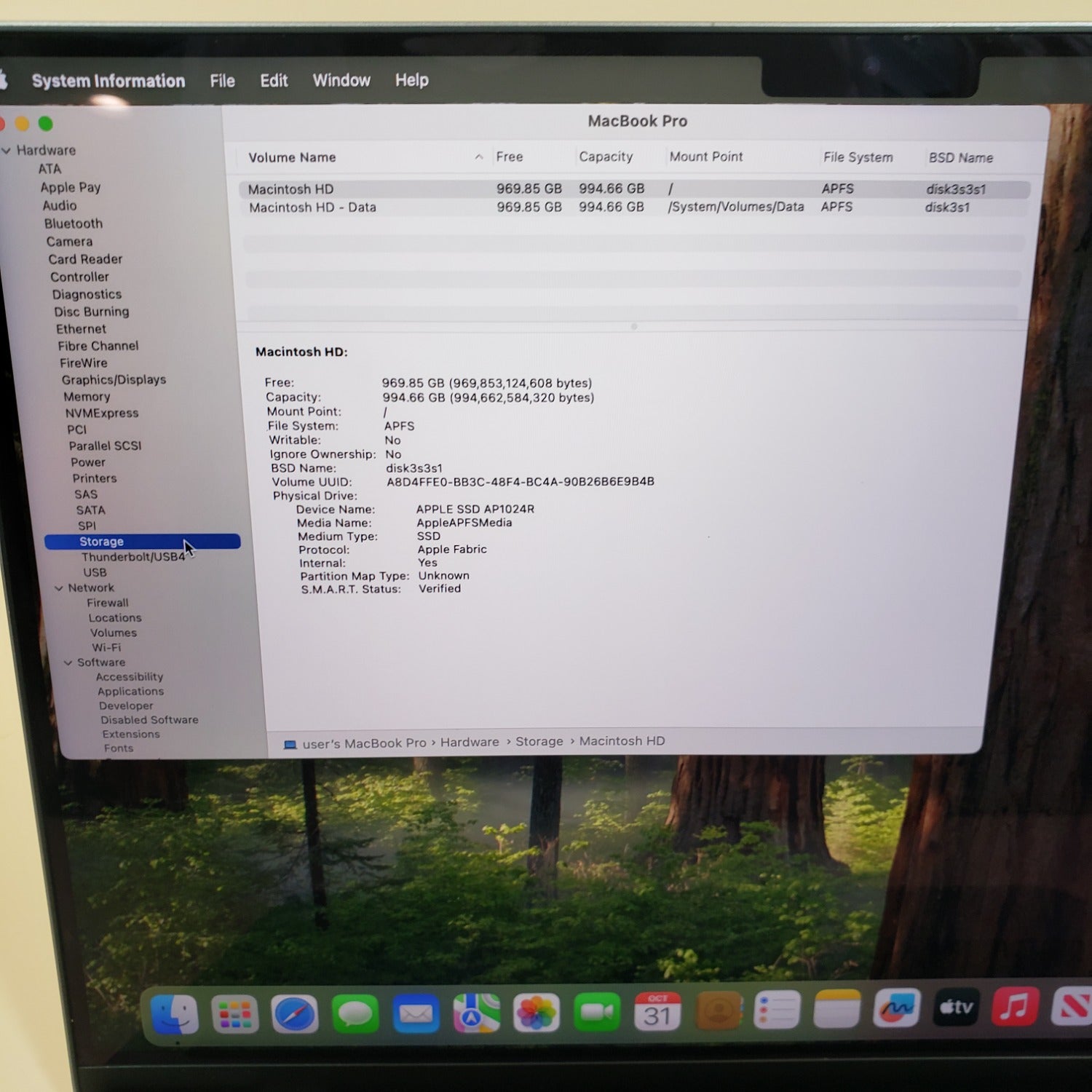This screenshot has width=1092, height=1092.
Task: Open Calendar showing Oct 31
Action: (657, 1011)
